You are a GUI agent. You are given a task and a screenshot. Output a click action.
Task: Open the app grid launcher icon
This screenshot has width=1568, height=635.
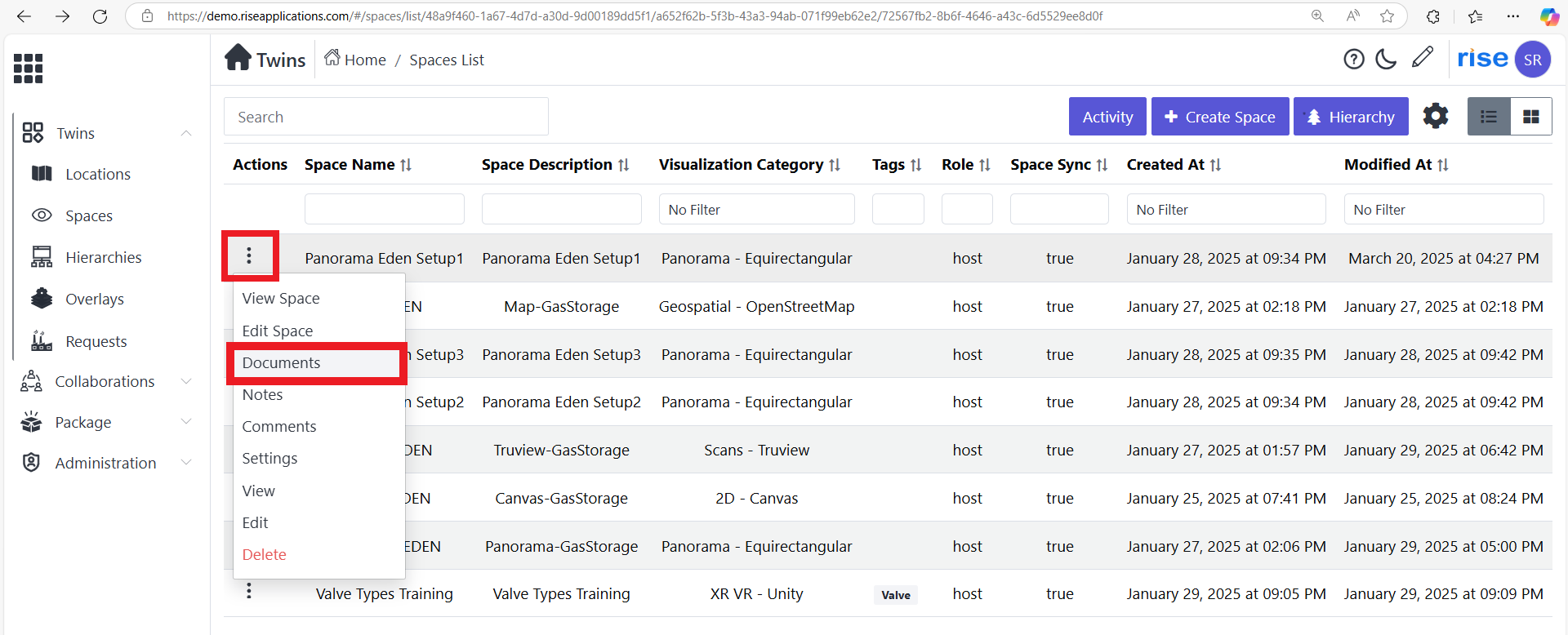(28, 69)
